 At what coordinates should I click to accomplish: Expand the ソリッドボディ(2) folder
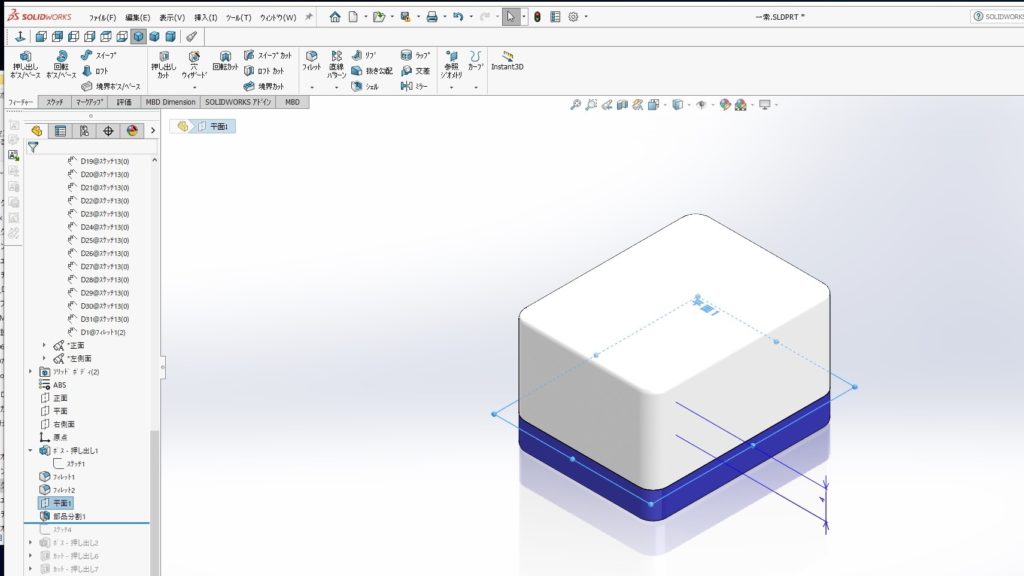point(31,372)
